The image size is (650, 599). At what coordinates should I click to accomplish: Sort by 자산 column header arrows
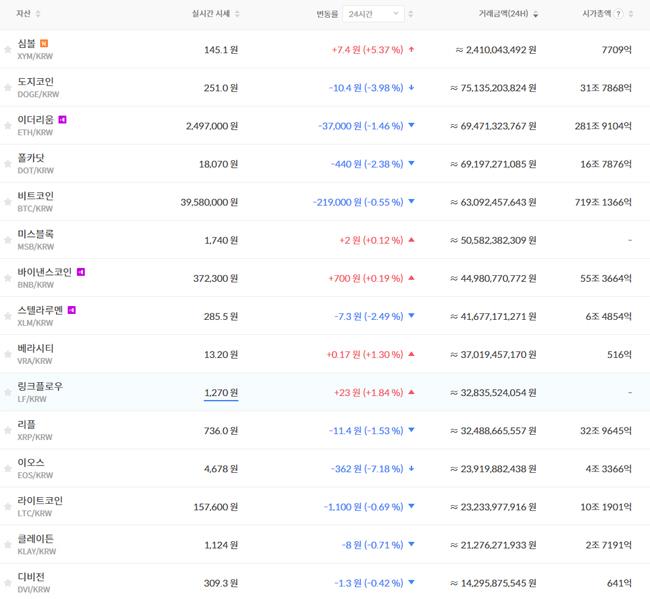(x=39, y=14)
